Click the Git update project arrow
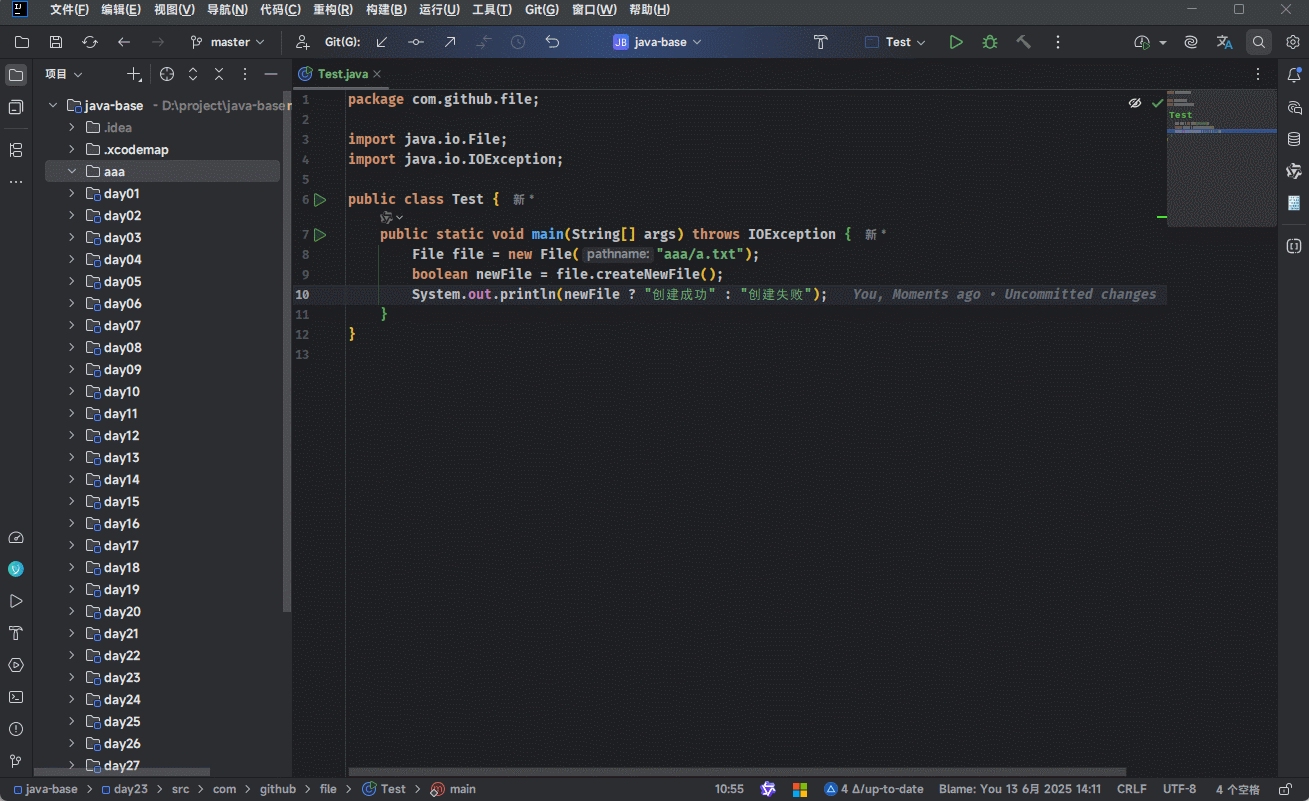This screenshot has width=1309, height=801. click(382, 42)
